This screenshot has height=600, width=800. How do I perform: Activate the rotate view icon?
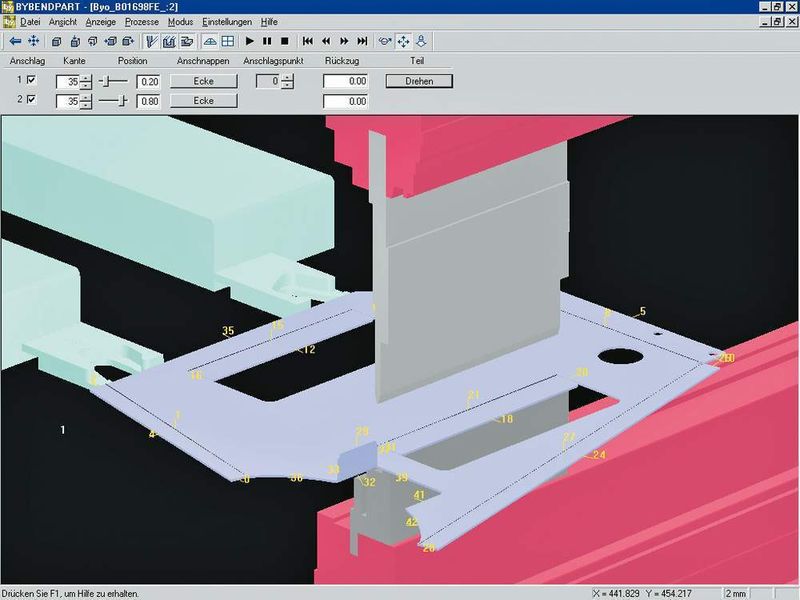point(385,41)
